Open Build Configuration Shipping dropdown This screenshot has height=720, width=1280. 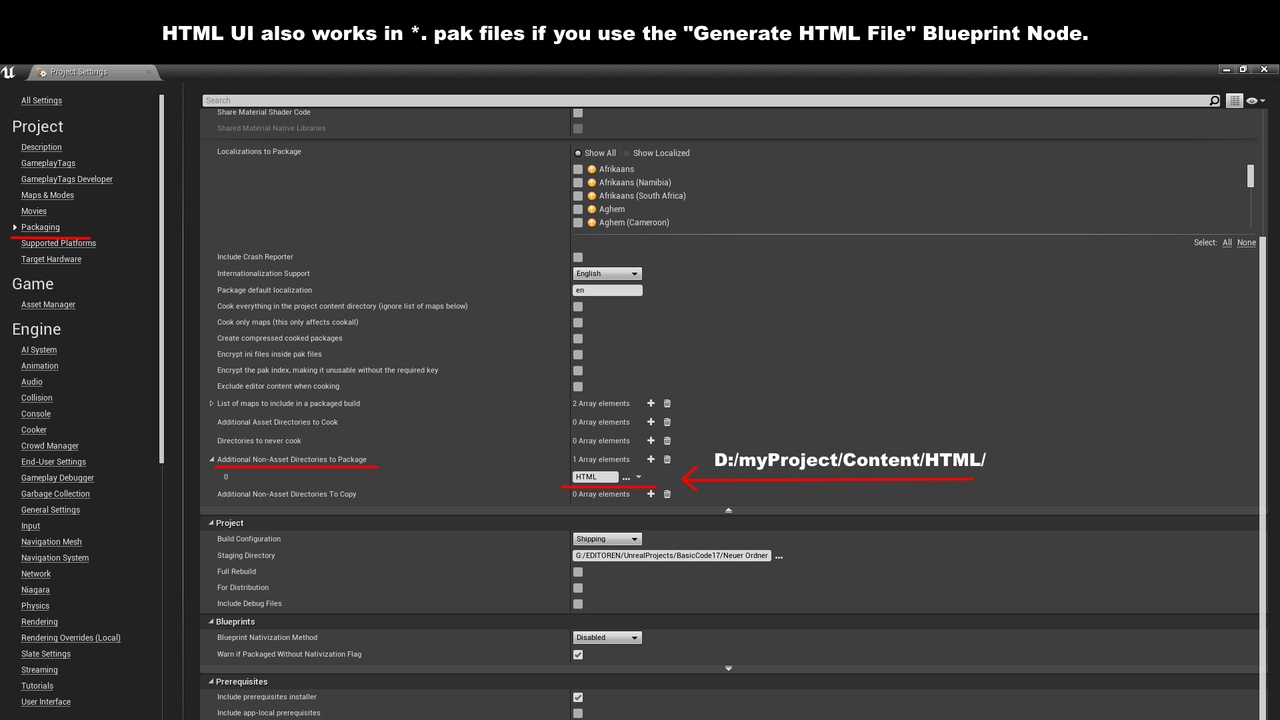[x=607, y=540]
